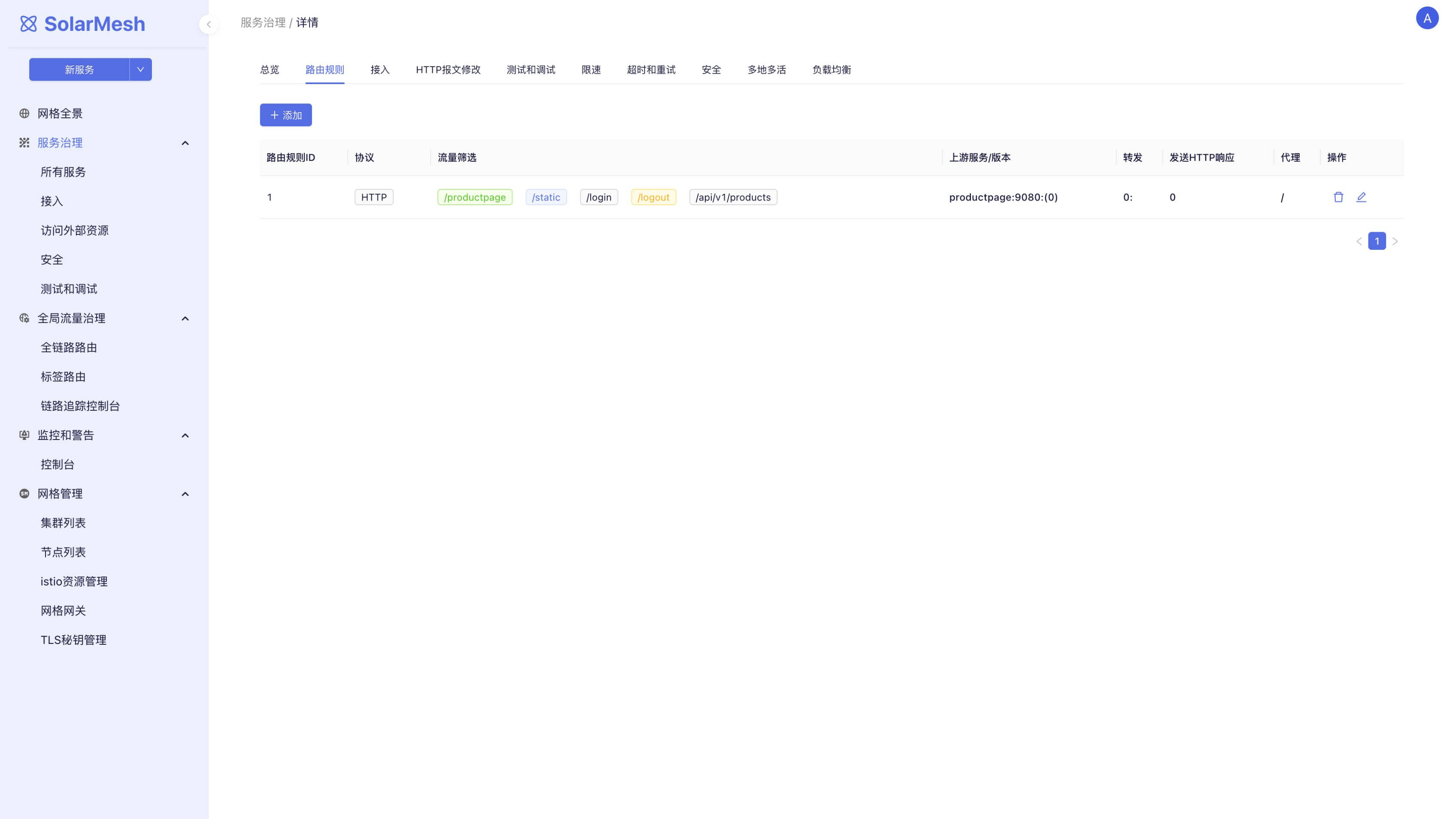The height and width of the screenshot is (819, 1456).
Task: Go to next page arrow in pagination
Action: [1395, 241]
